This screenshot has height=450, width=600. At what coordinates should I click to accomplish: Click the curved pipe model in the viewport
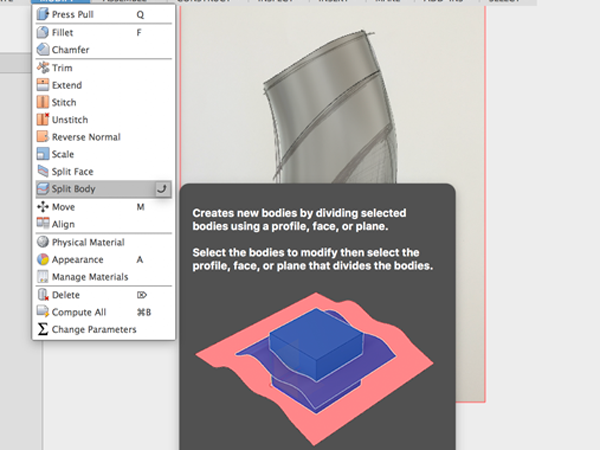[x=331, y=106]
